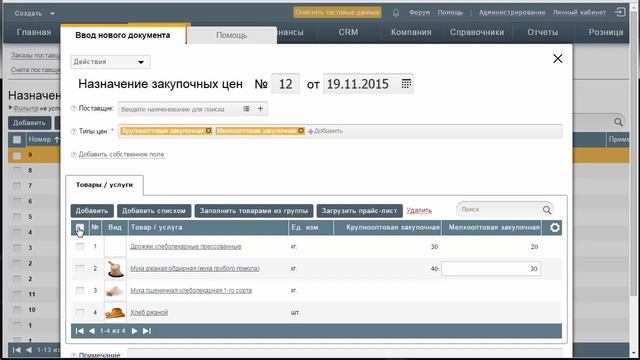Expand the Фильтр disclosure triangle

pyautogui.click(x=11, y=108)
